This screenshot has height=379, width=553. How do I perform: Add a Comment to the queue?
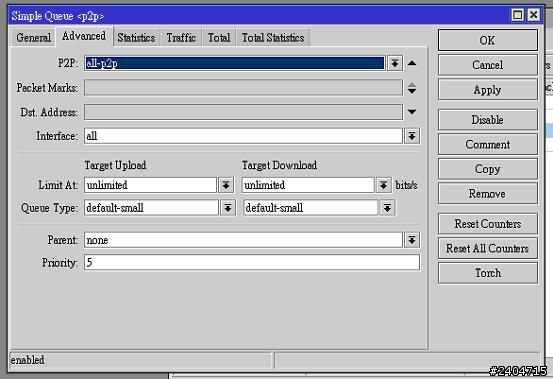[488, 145]
